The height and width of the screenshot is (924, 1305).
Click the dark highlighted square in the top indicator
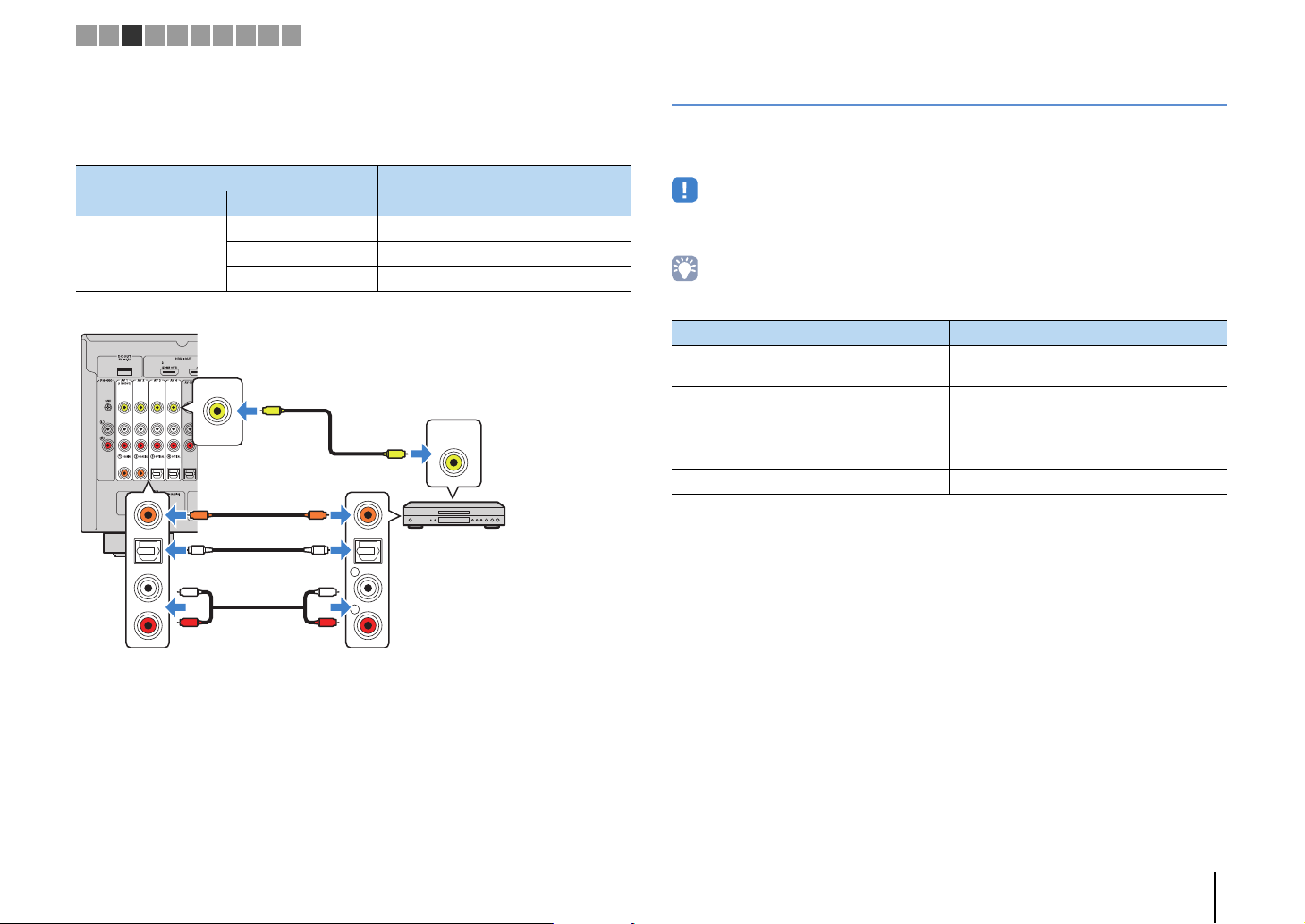click(132, 36)
